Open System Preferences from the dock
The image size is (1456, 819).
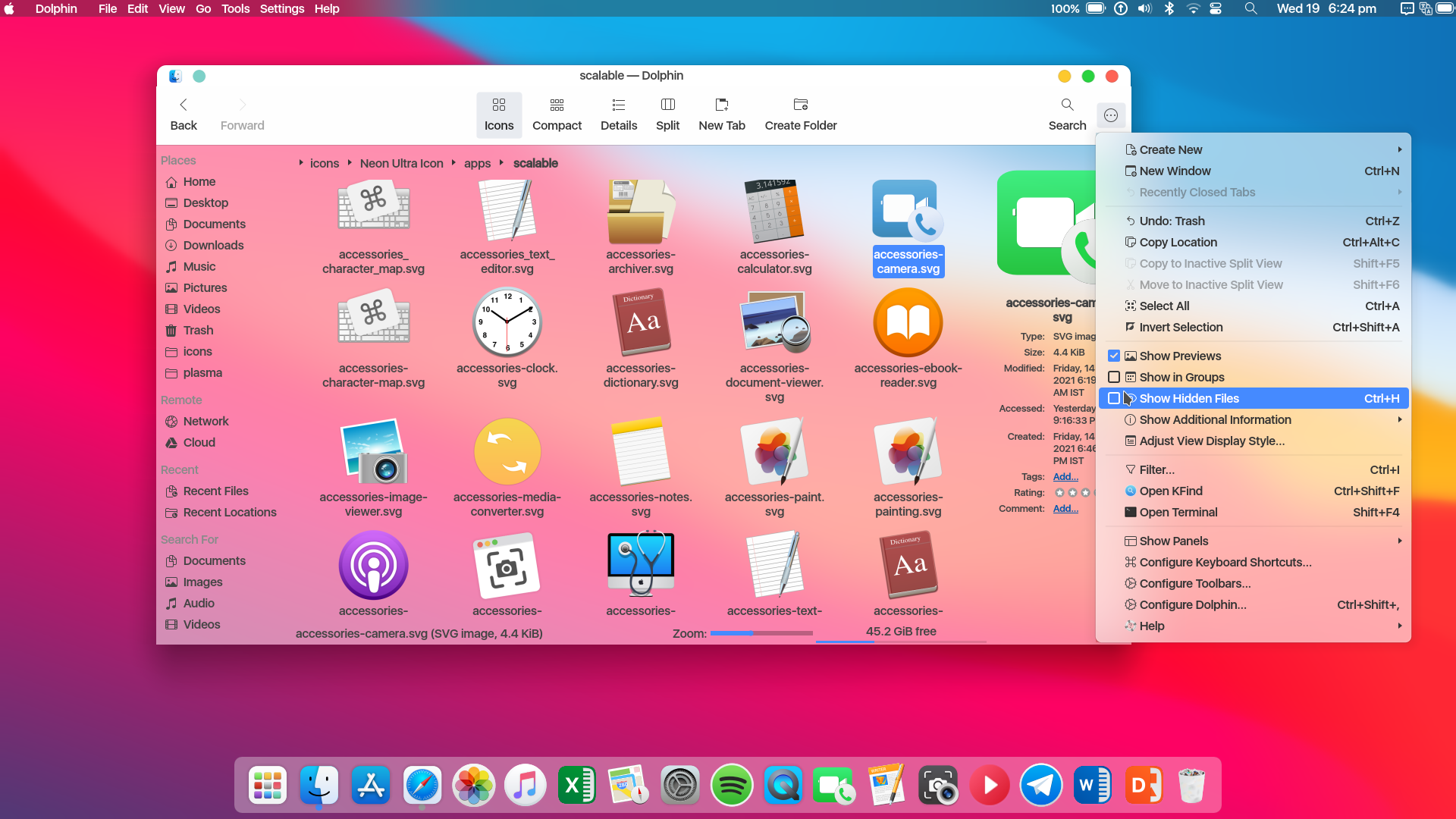(680, 785)
